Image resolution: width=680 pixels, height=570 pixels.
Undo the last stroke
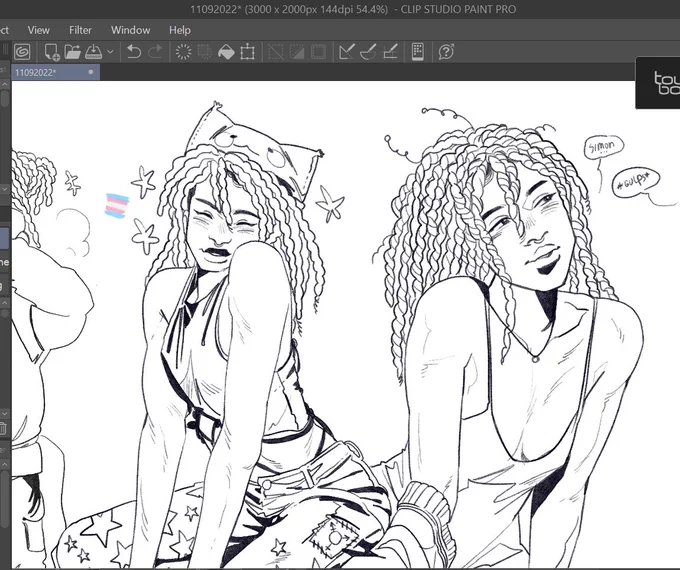click(134, 52)
